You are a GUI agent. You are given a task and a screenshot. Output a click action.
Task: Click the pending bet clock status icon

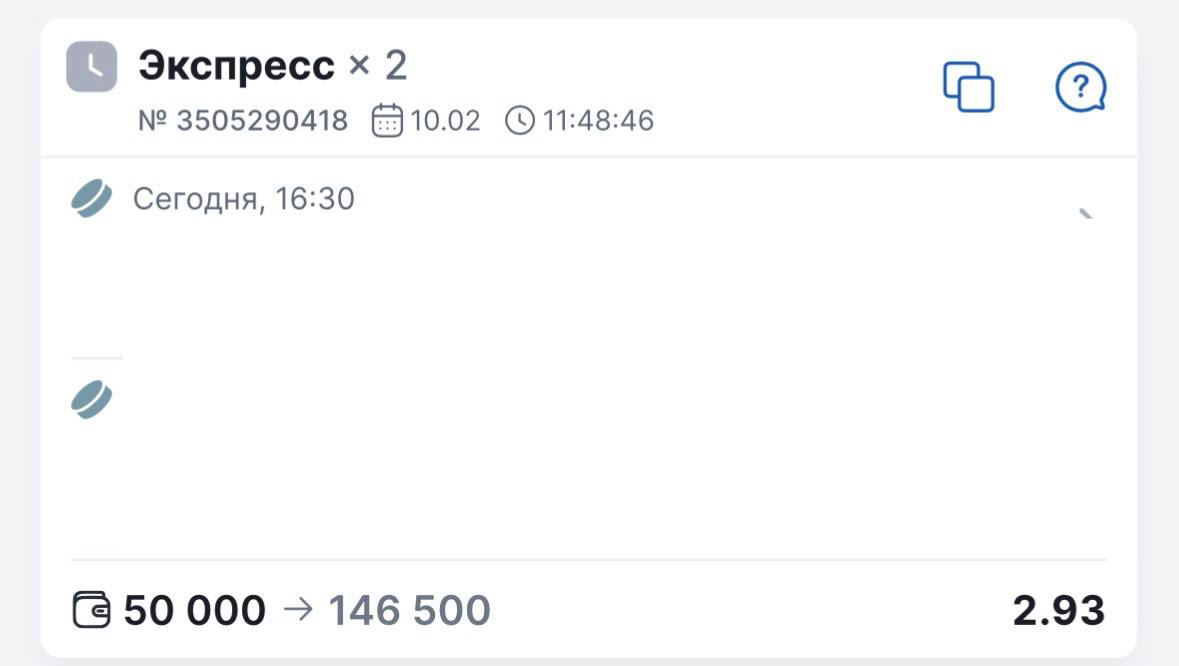91,67
